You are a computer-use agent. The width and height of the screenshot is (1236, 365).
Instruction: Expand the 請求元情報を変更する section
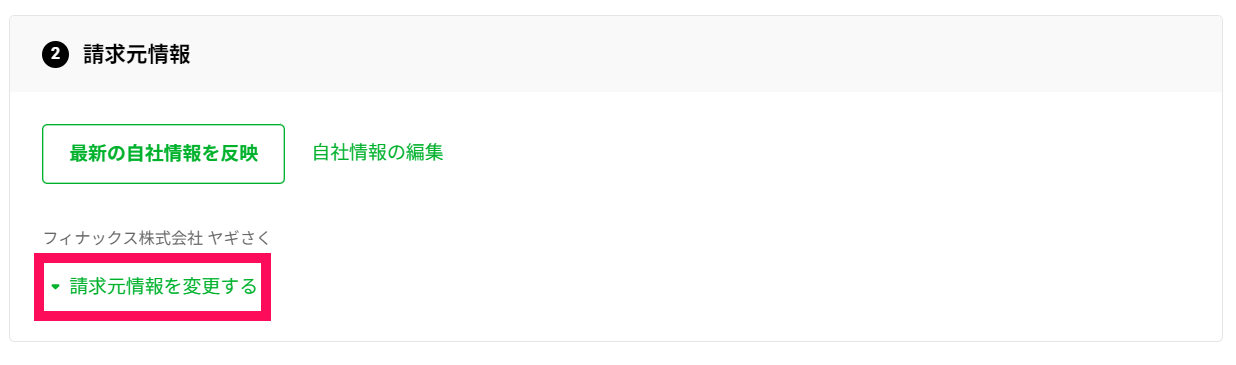pyautogui.click(x=153, y=287)
